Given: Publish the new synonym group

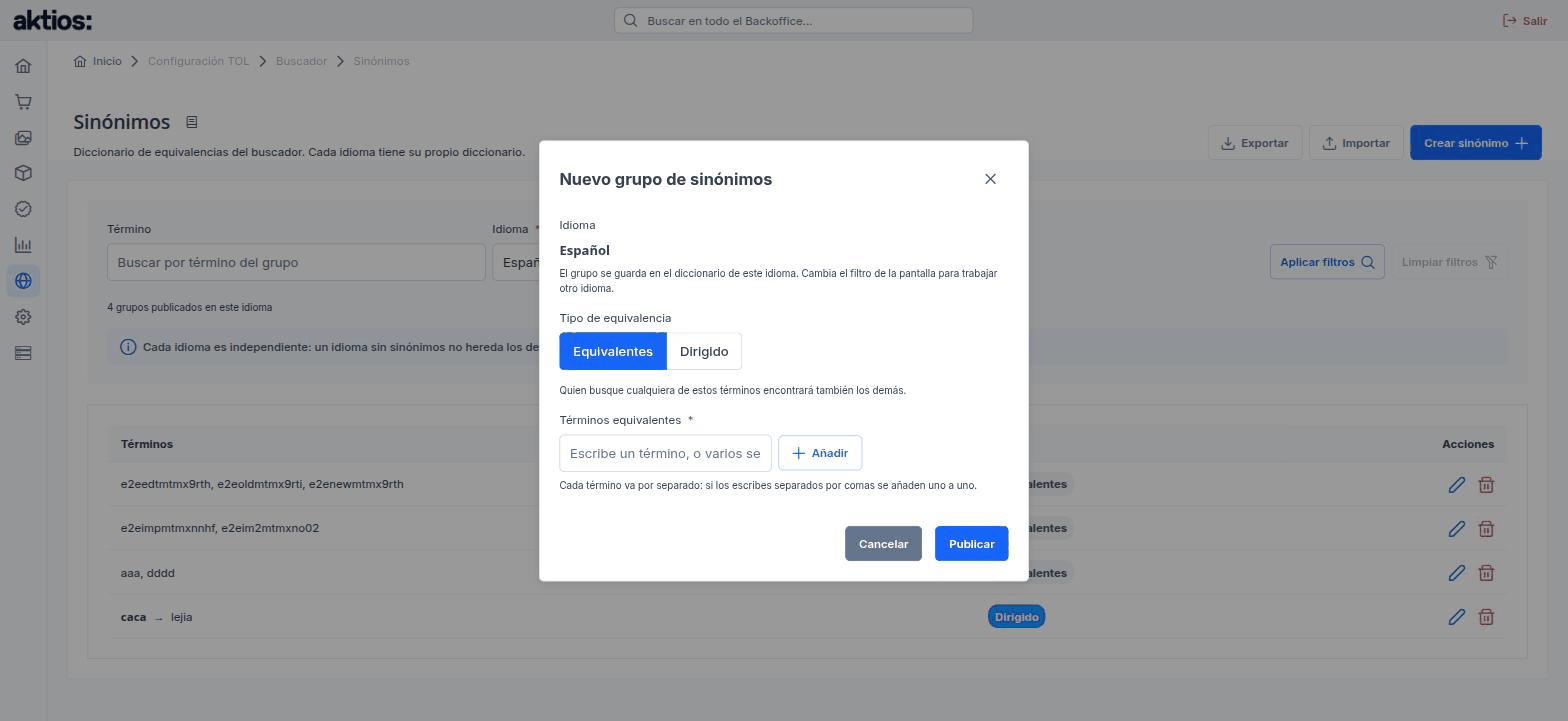Looking at the screenshot, I should click(971, 544).
